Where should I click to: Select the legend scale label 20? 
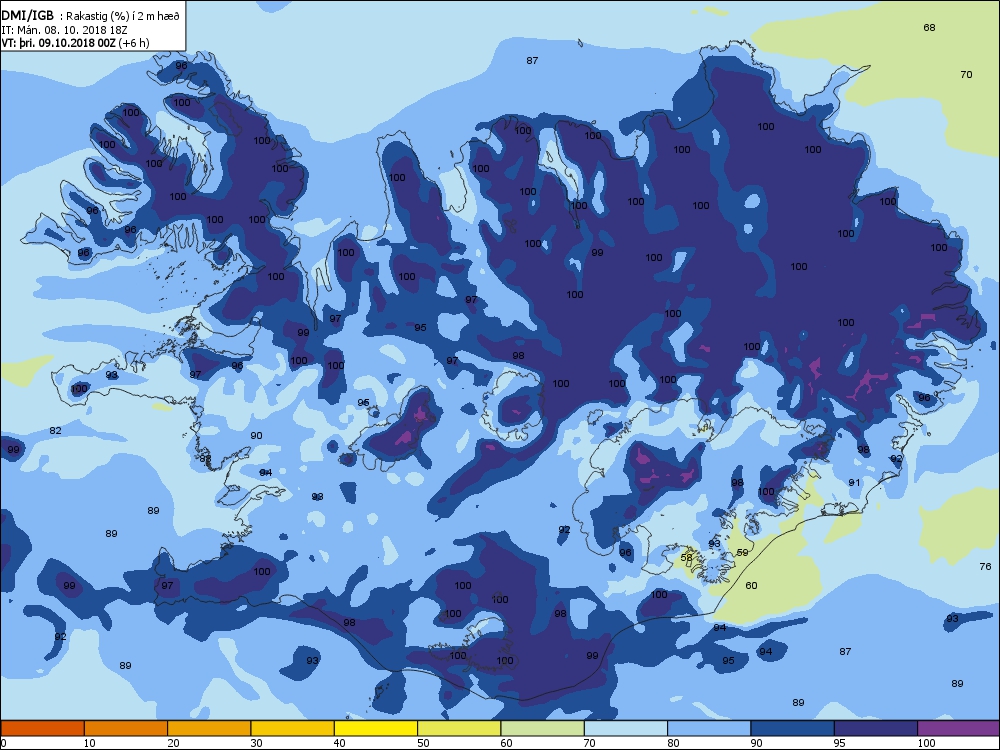(x=173, y=743)
